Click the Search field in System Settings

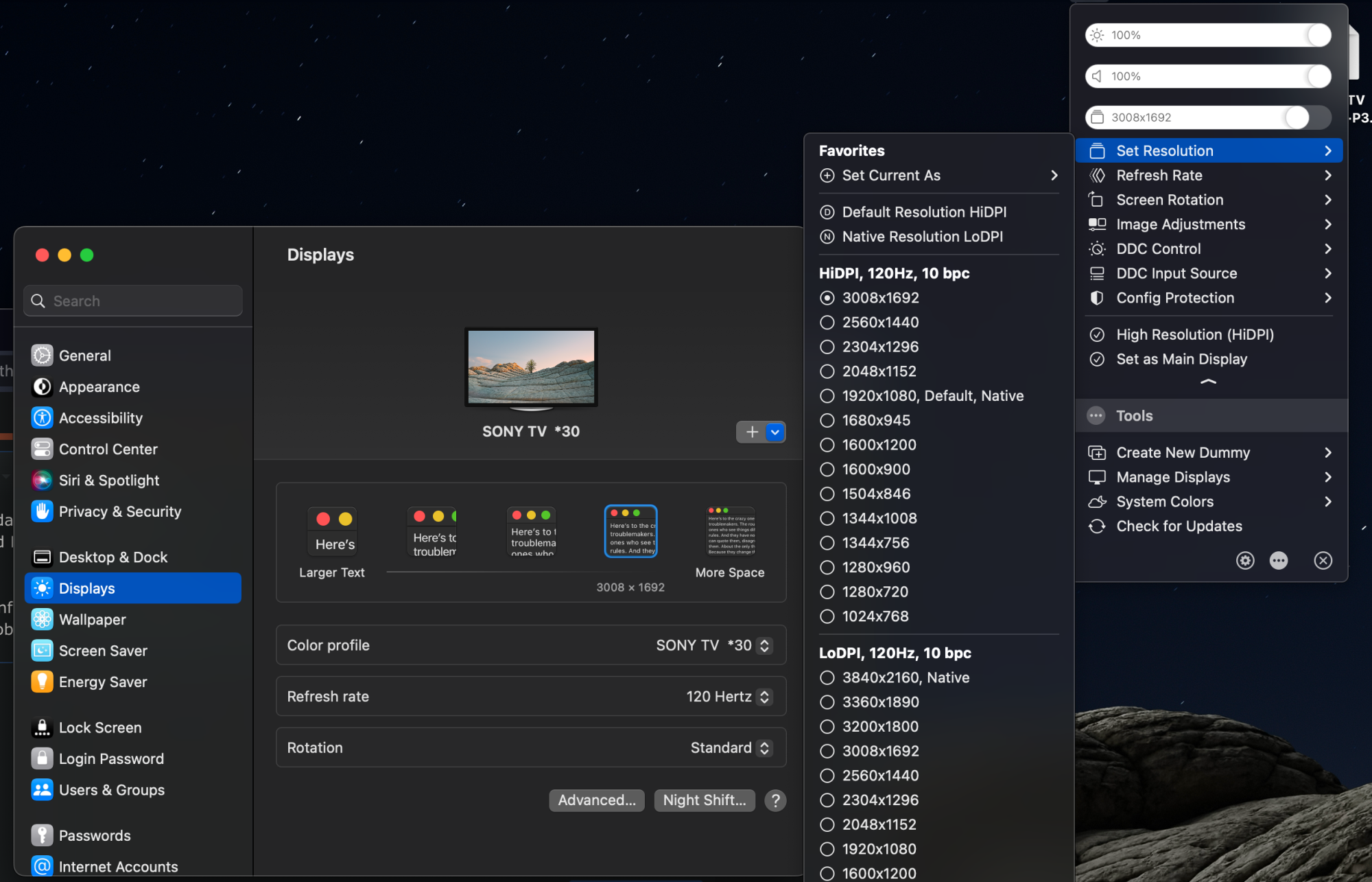tap(133, 301)
